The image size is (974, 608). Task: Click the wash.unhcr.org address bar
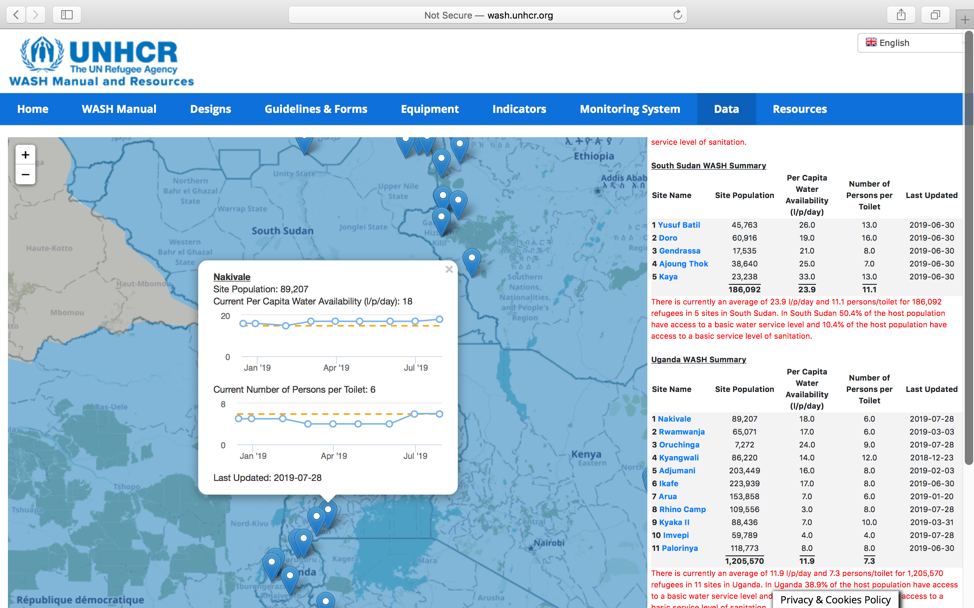[x=488, y=15]
